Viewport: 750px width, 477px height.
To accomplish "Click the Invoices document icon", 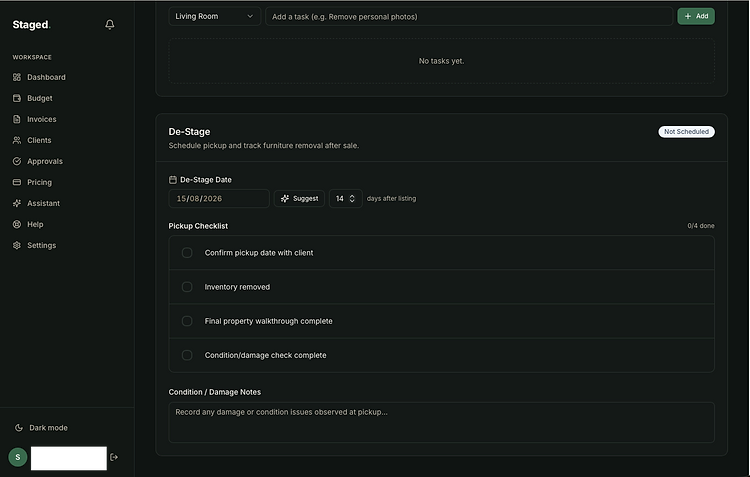I will (x=17, y=119).
